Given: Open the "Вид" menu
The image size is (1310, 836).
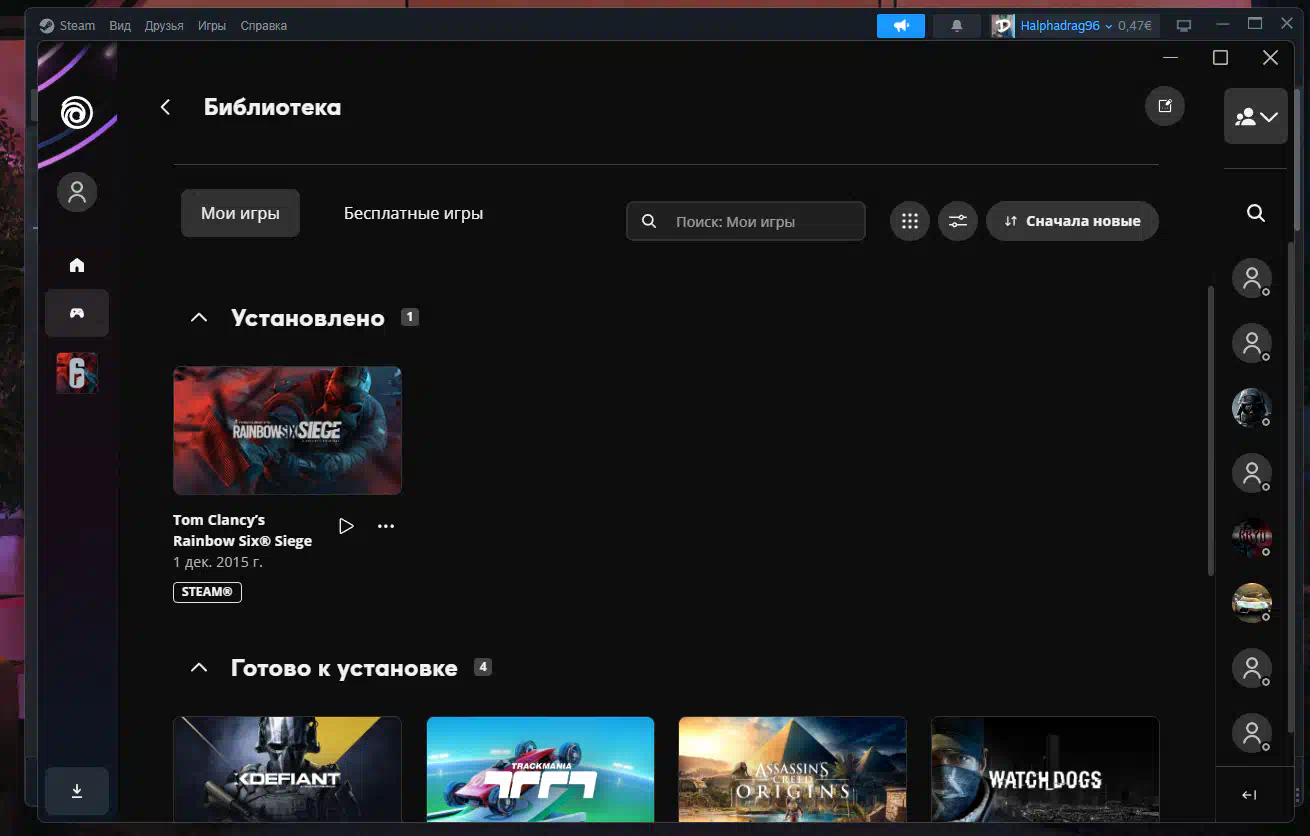Looking at the screenshot, I should (120, 26).
